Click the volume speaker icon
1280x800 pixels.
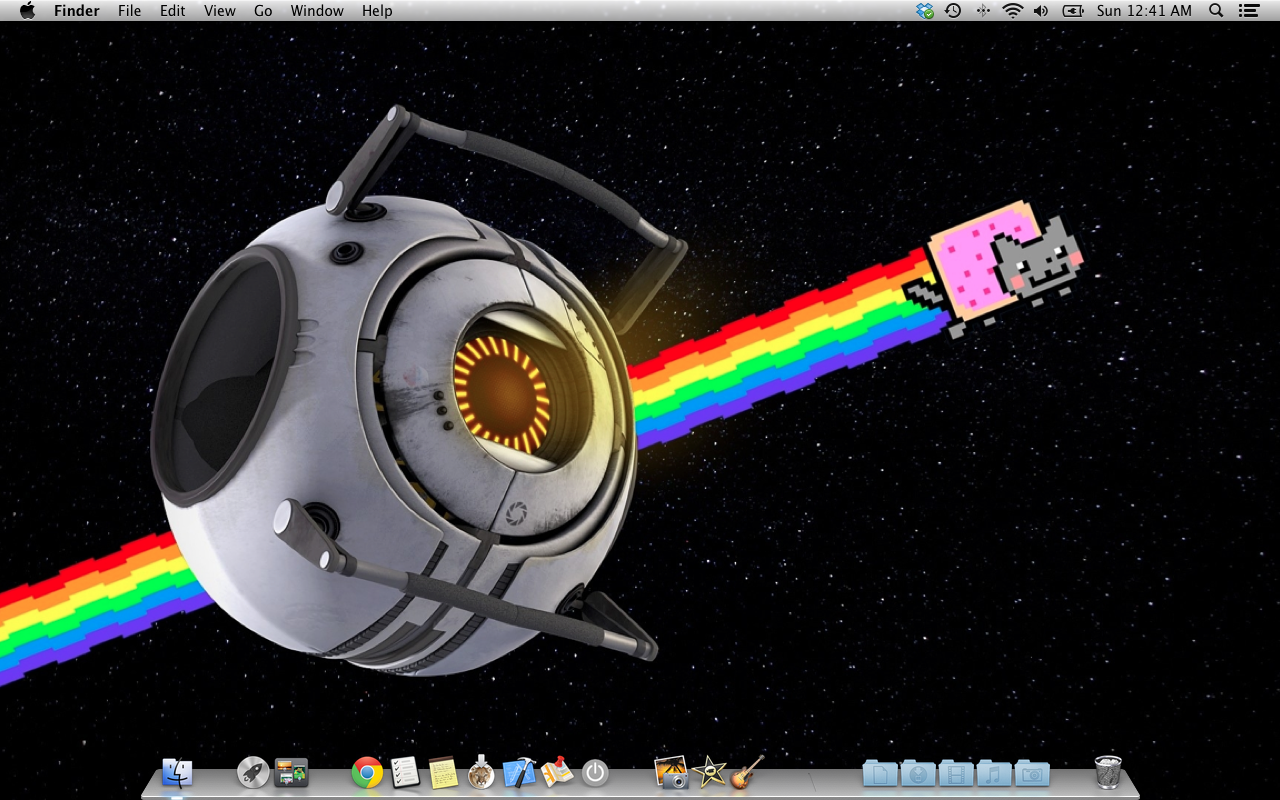(1041, 11)
